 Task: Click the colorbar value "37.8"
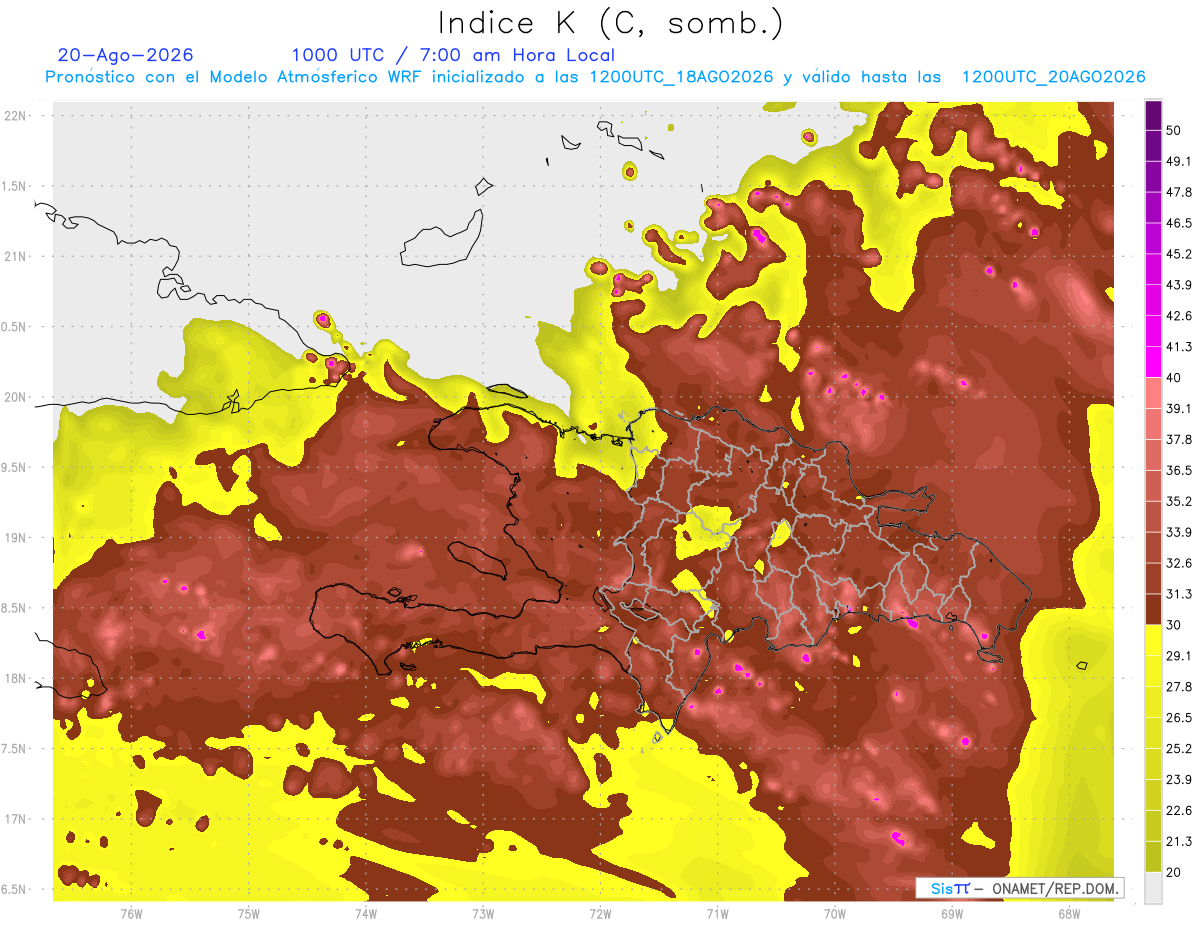click(x=1178, y=439)
